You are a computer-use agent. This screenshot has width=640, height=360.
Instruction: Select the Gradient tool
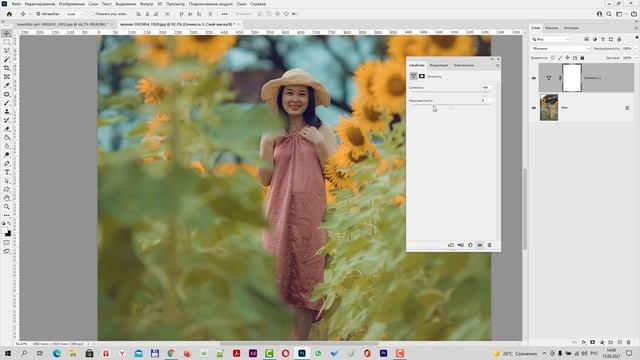pos(7,138)
